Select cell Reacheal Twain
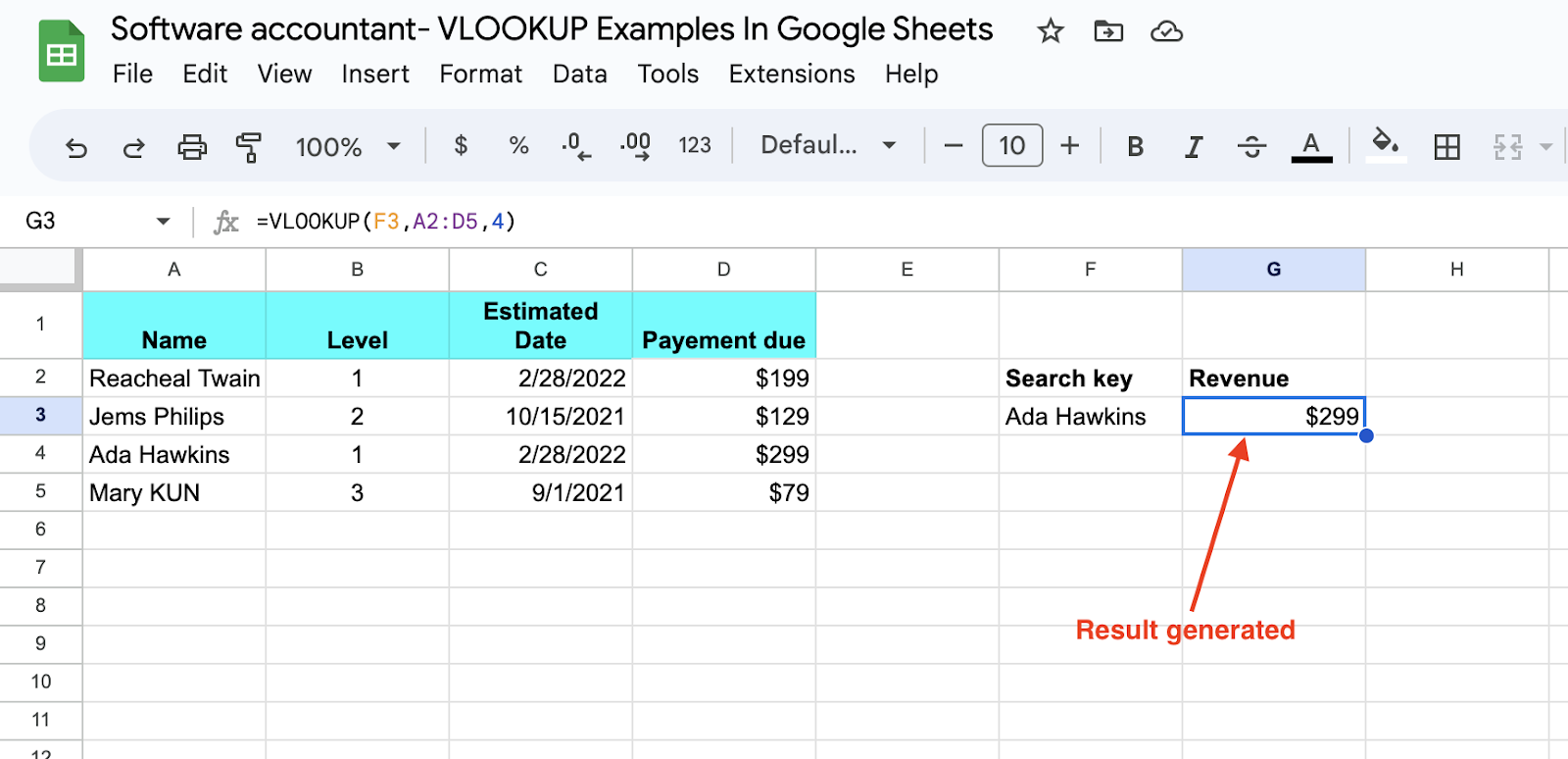 [x=173, y=378]
